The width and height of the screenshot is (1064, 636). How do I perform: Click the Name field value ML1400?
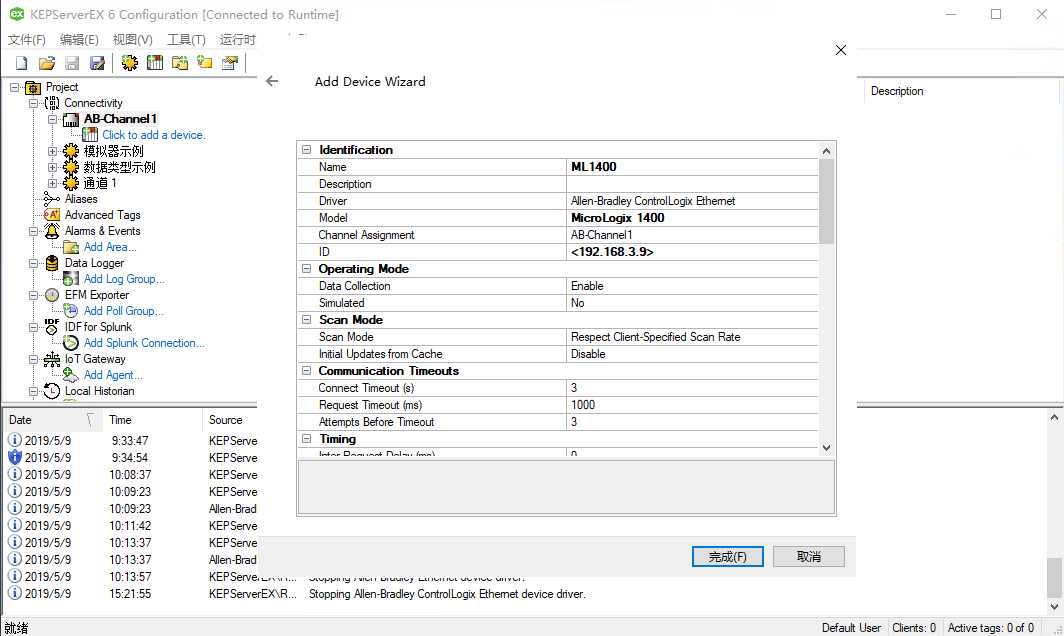[692, 167]
